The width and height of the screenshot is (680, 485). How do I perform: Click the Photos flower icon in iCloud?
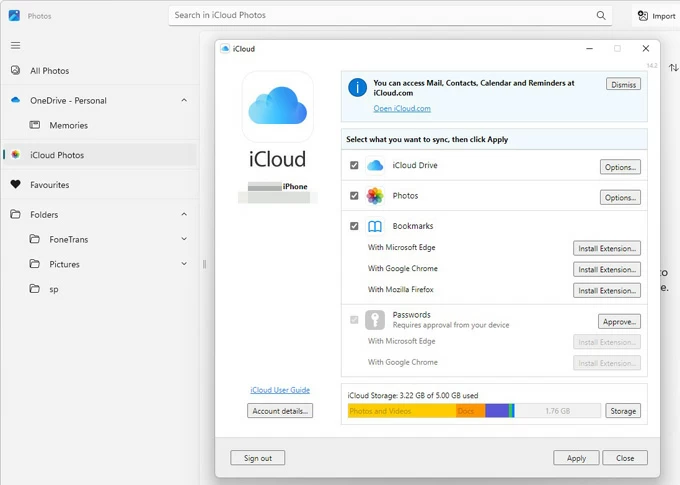(x=375, y=196)
